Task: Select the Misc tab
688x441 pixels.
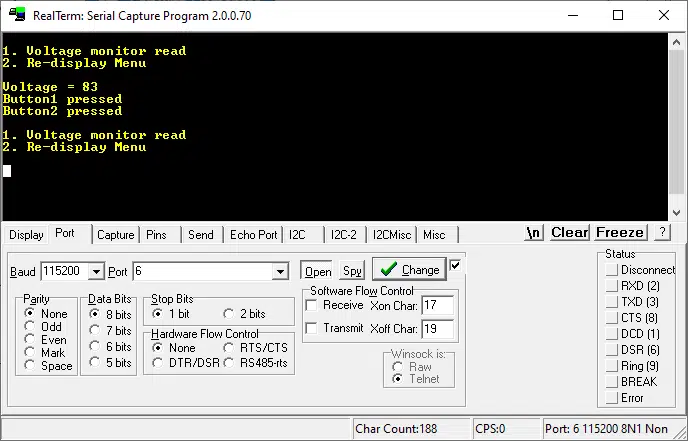Action: click(434, 235)
